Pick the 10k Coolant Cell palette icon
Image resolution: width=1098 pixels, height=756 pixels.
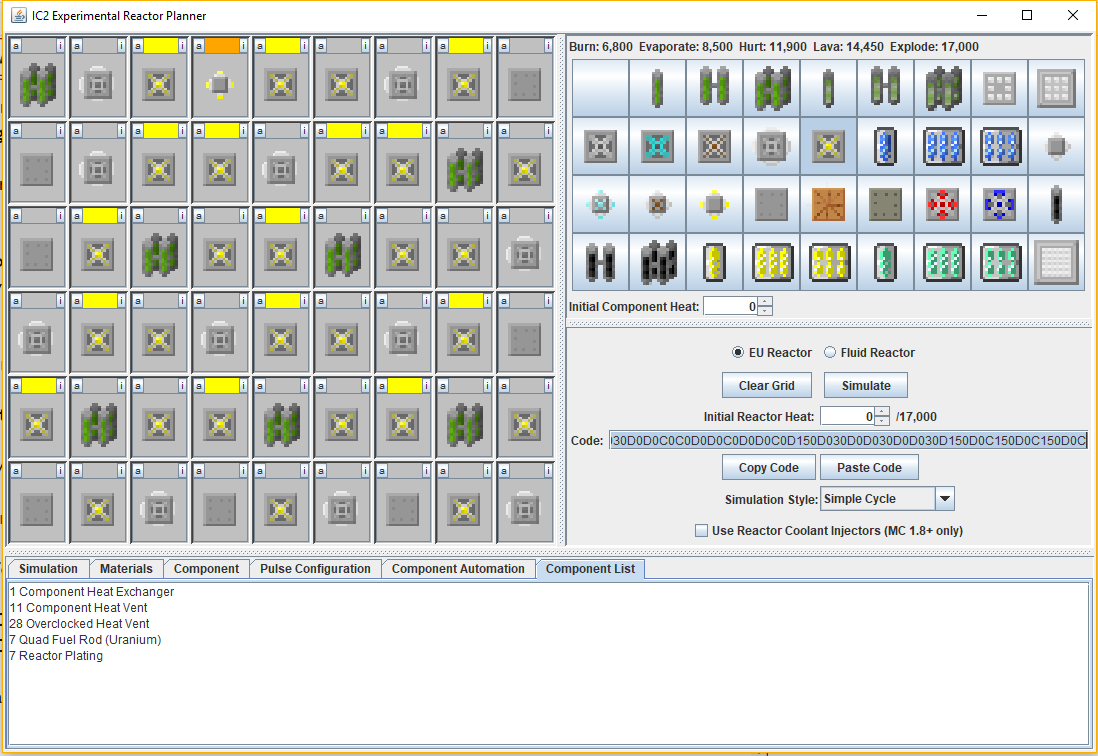click(886, 146)
